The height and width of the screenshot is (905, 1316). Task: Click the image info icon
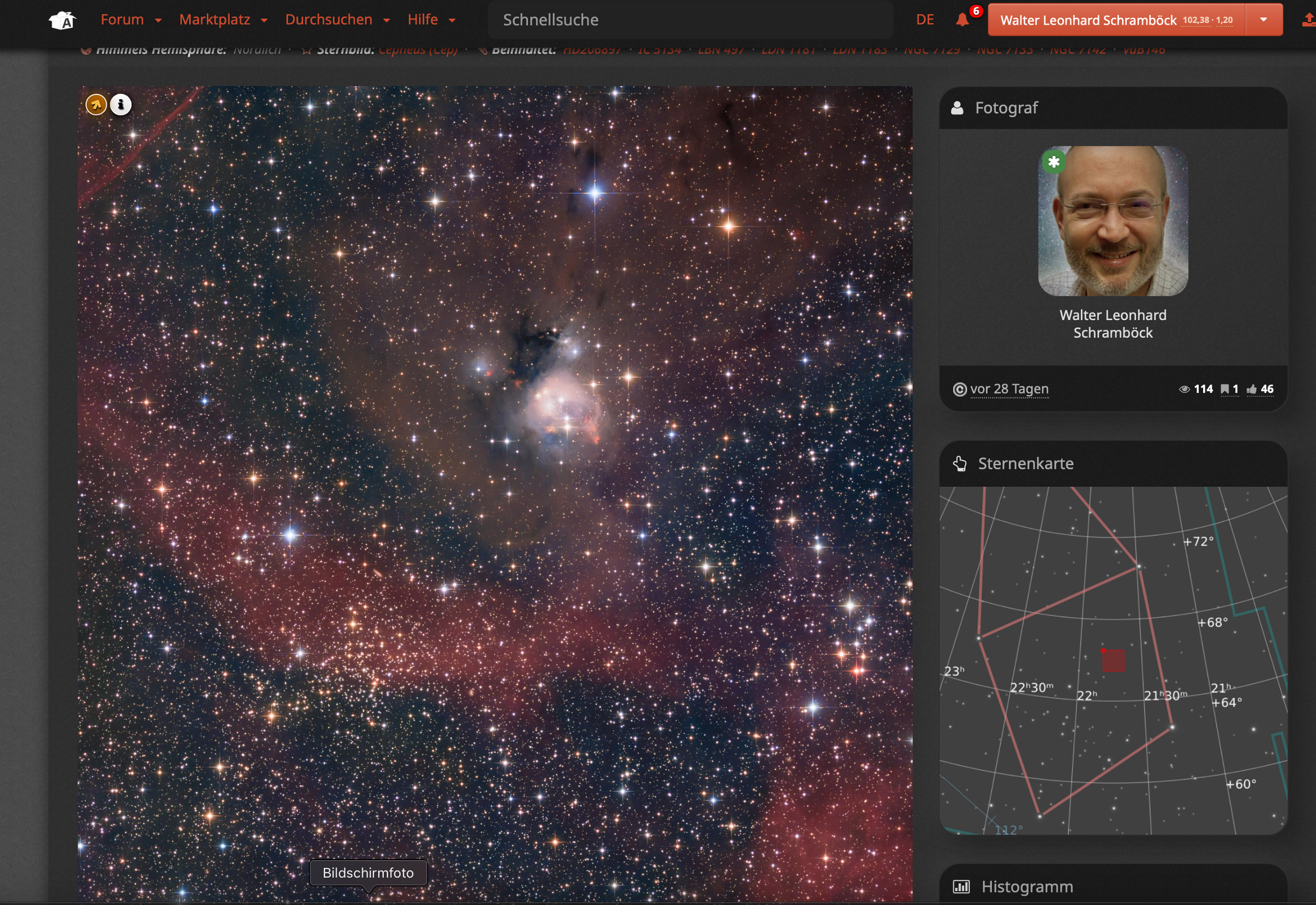(x=120, y=104)
